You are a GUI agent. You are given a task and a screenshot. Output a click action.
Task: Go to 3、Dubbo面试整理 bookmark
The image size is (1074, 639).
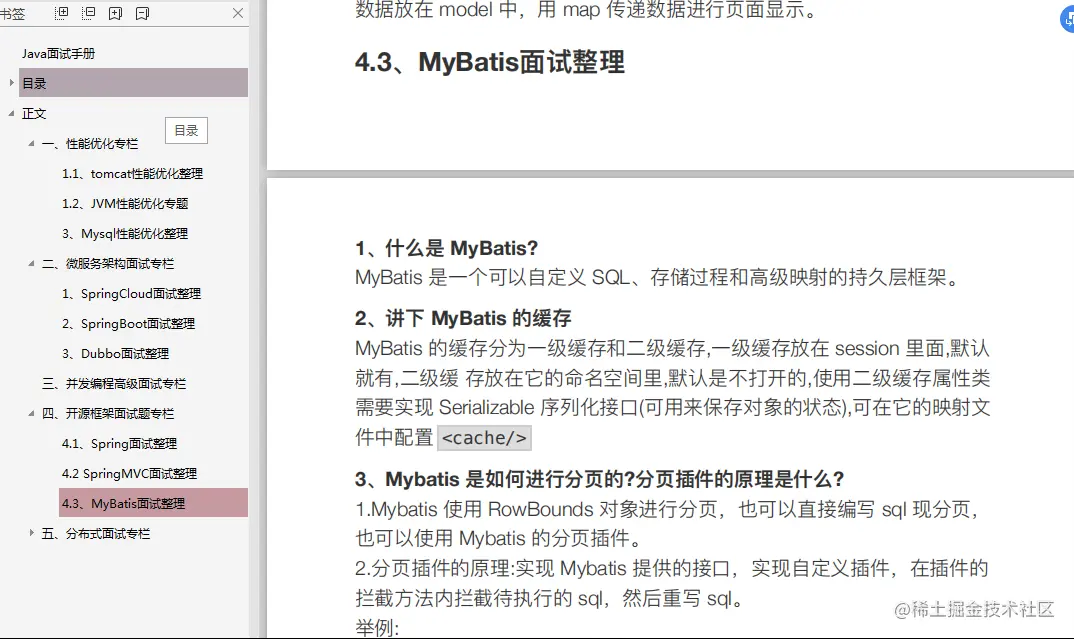click(115, 353)
